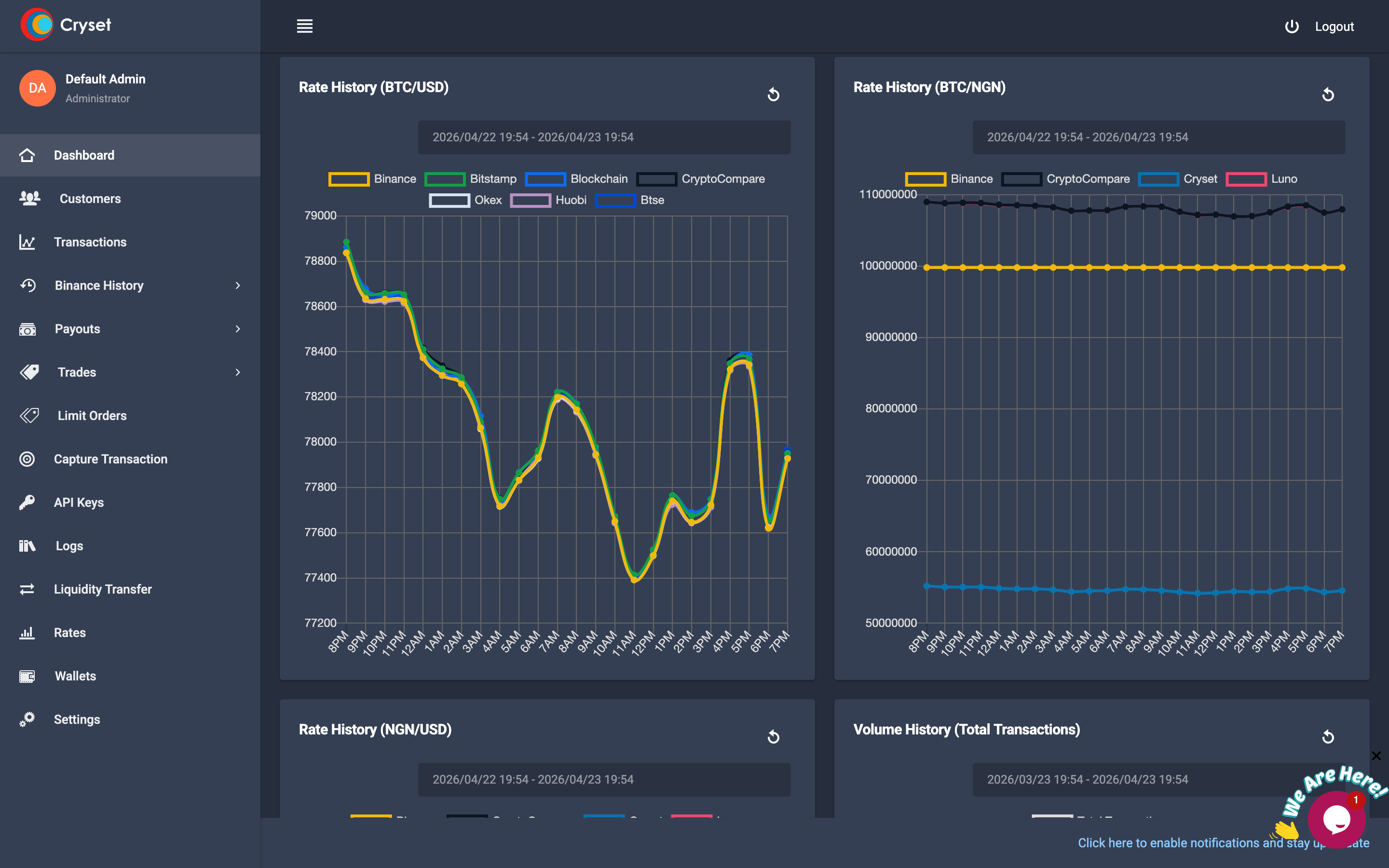Viewport: 1389px width, 868px height.
Task: Close the We Are Here chat prompt
Action: (x=1376, y=756)
